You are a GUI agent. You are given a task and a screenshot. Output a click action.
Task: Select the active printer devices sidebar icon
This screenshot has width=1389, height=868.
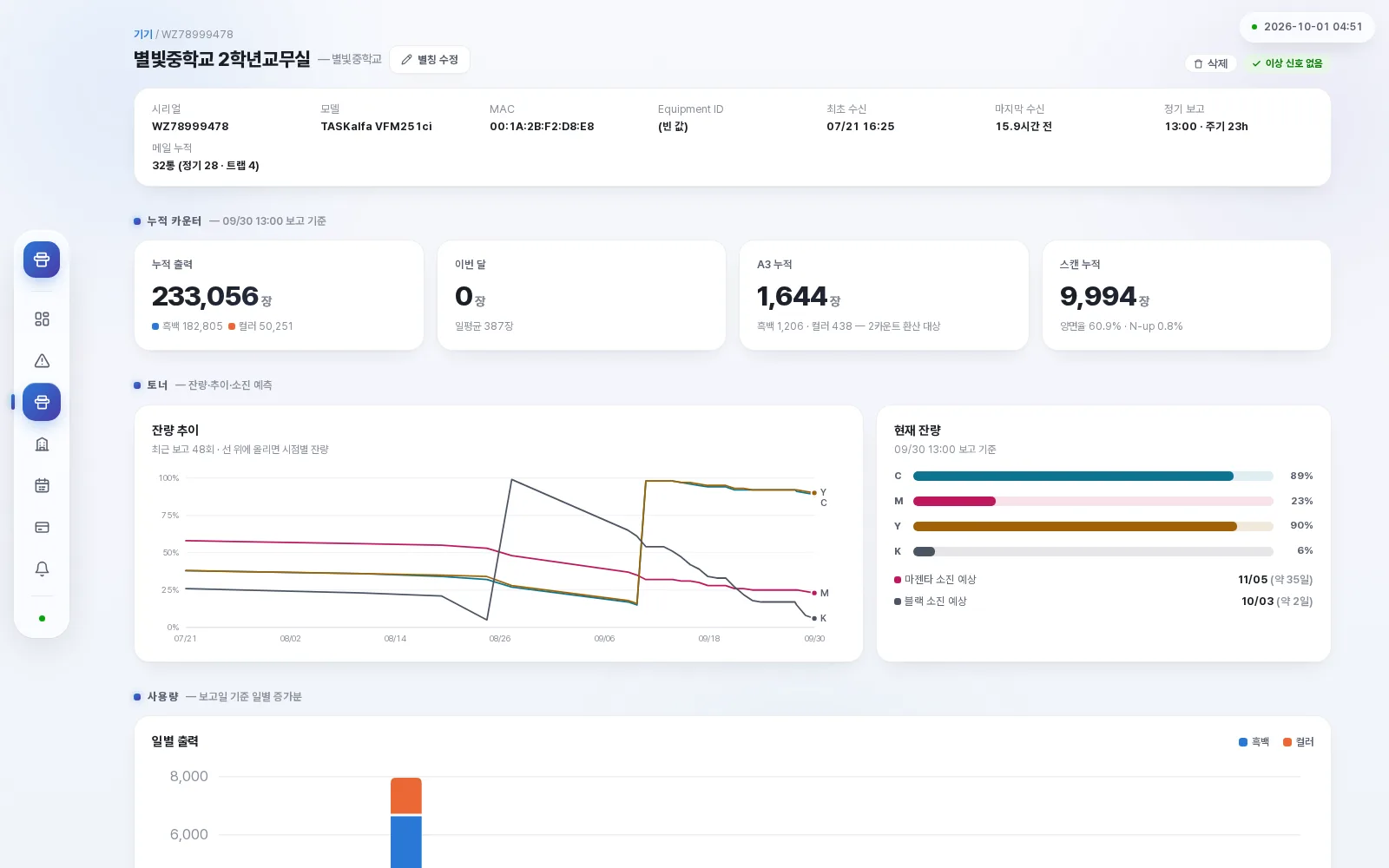click(x=42, y=402)
